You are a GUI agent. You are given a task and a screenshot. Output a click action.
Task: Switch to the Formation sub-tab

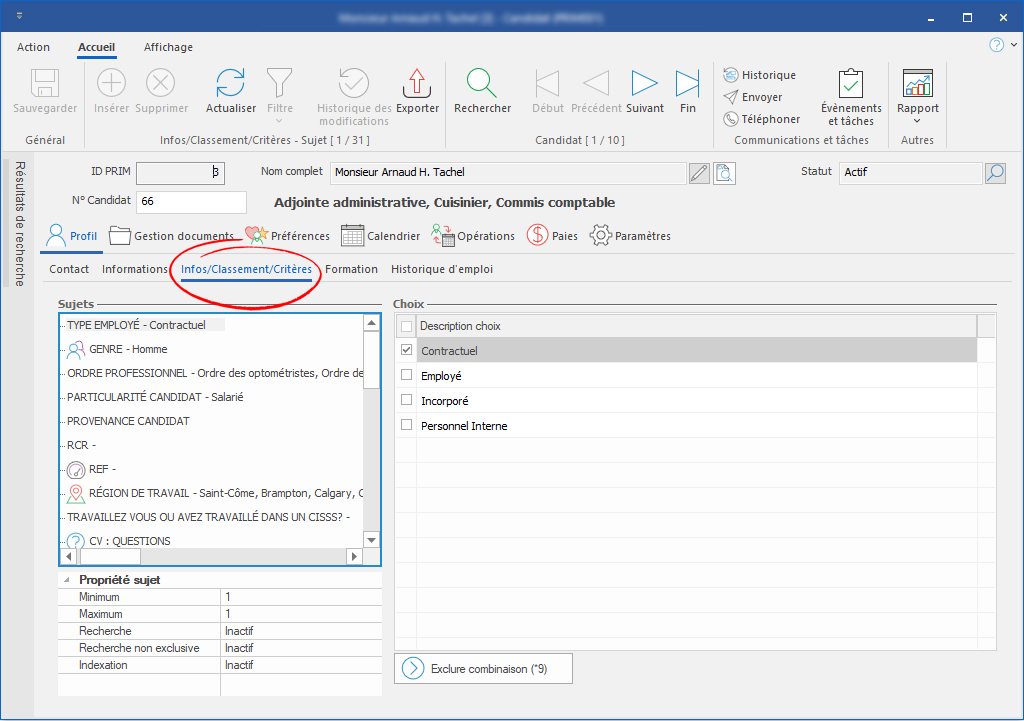[x=351, y=269]
